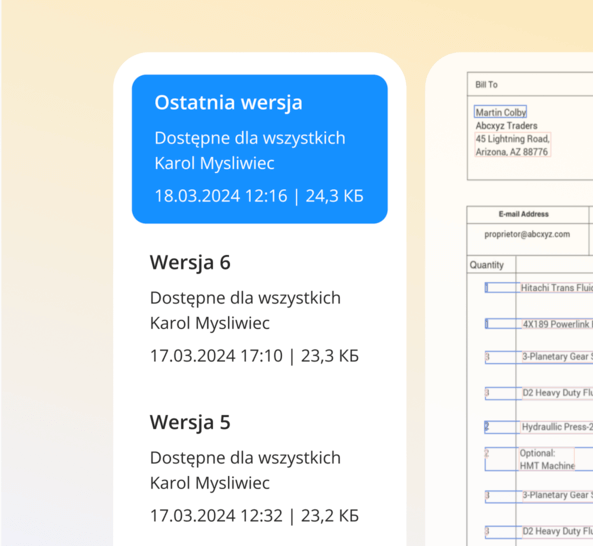Select the 45 Lightning Road address block

[512, 145]
